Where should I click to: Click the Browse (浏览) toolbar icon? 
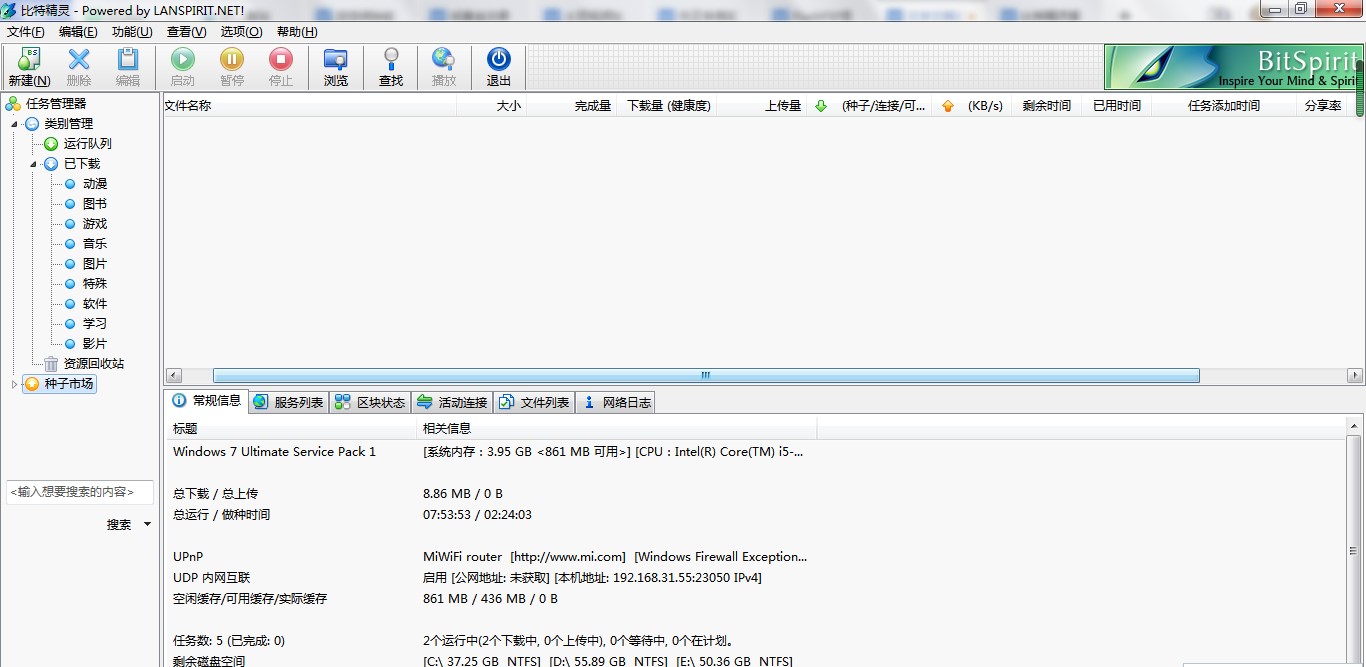click(336, 60)
